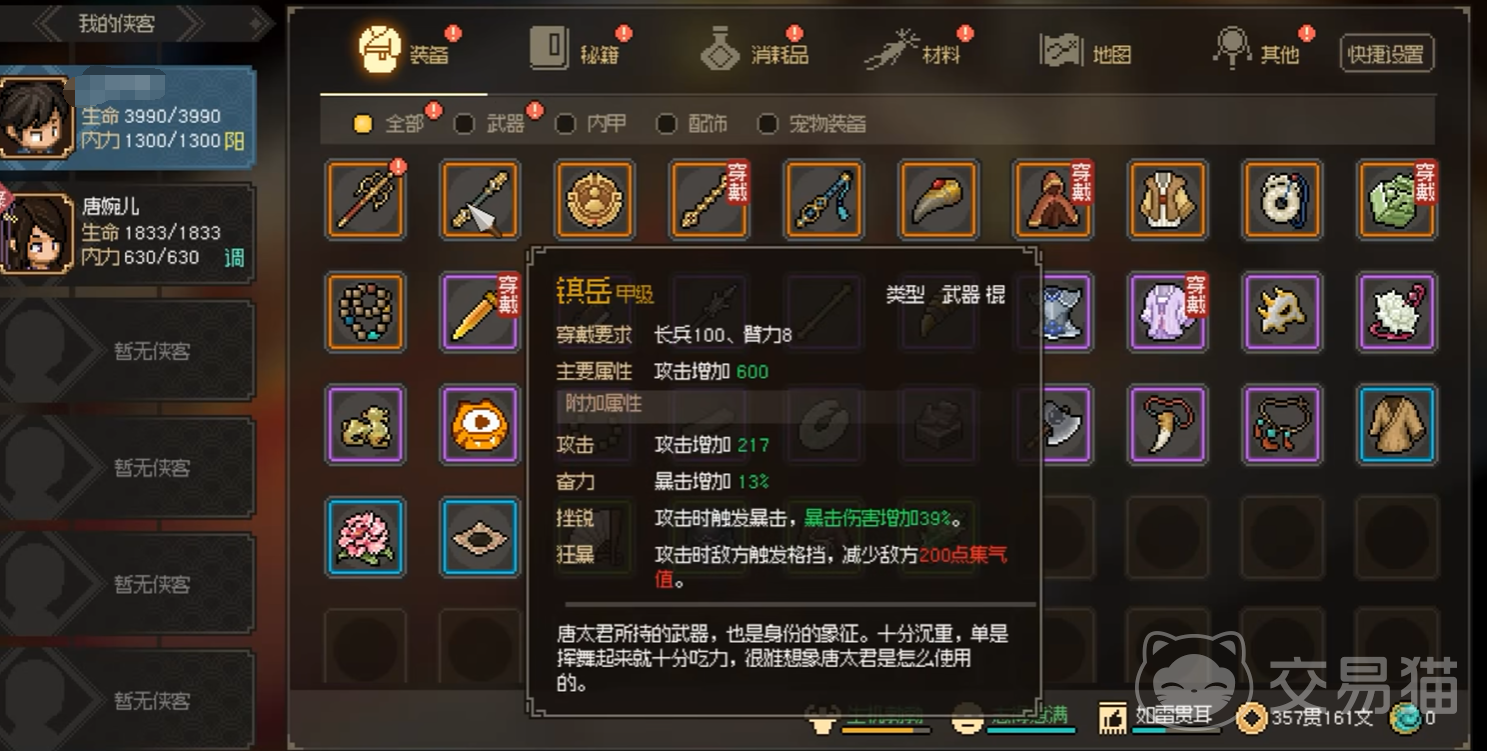Select the golden toad figurine item
This screenshot has width=1487, height=751.
365,424
